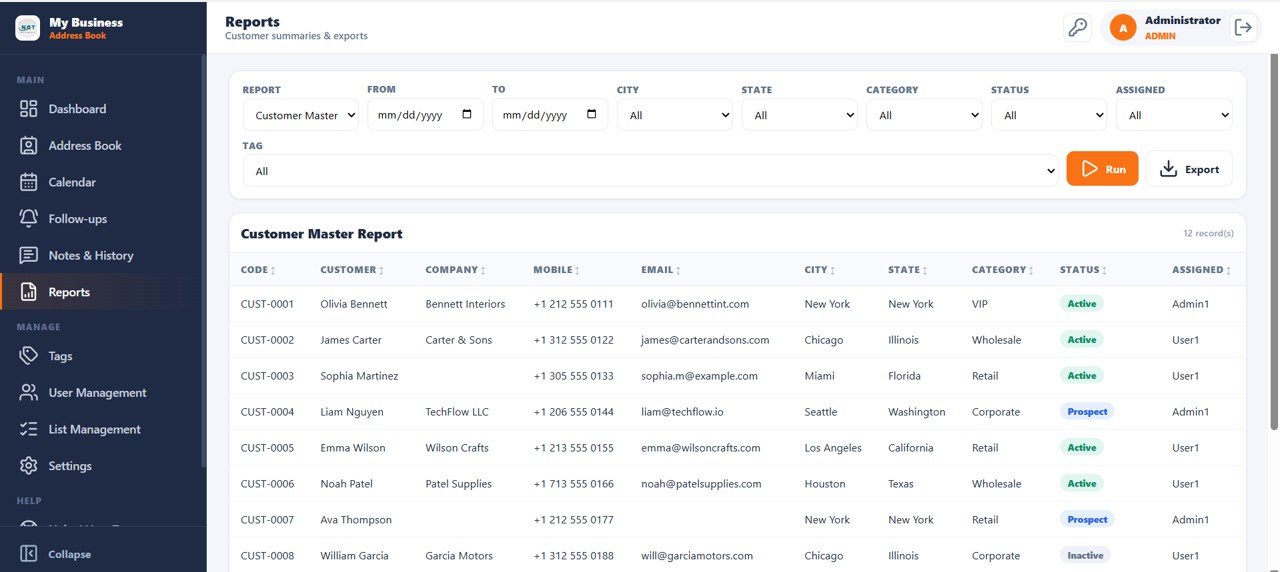Open the Notes & History menu item
1280x572 pixels.
pyautogui.click(x=102, y=256)
